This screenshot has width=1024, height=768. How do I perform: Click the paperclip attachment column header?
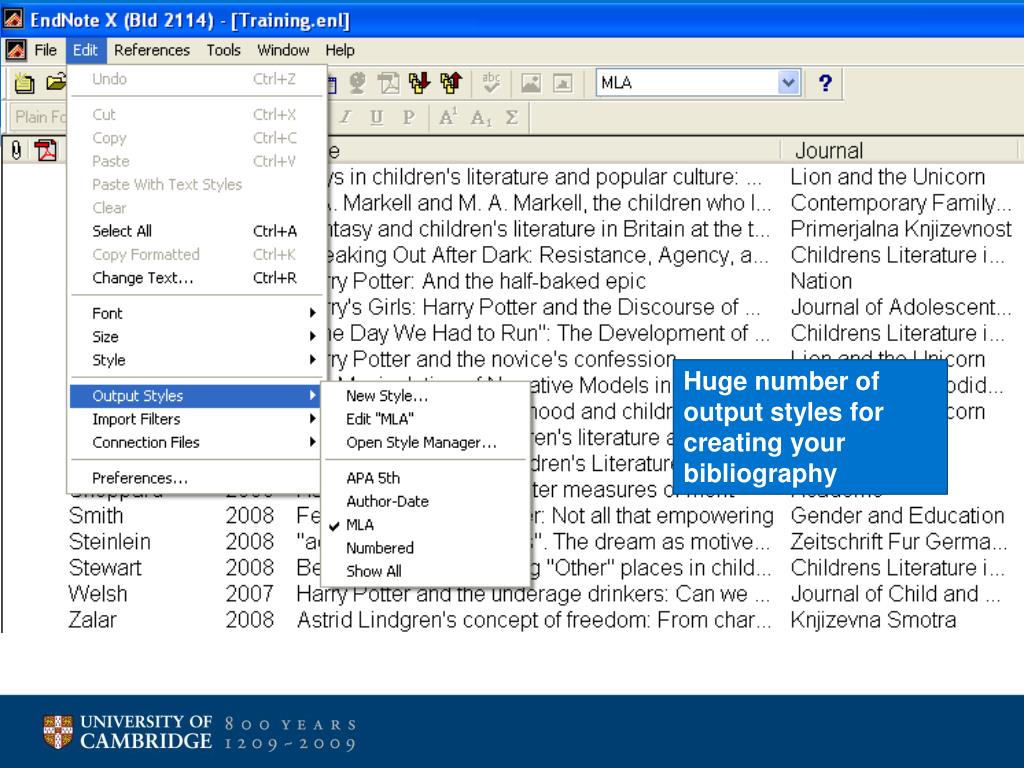point(16,151)
